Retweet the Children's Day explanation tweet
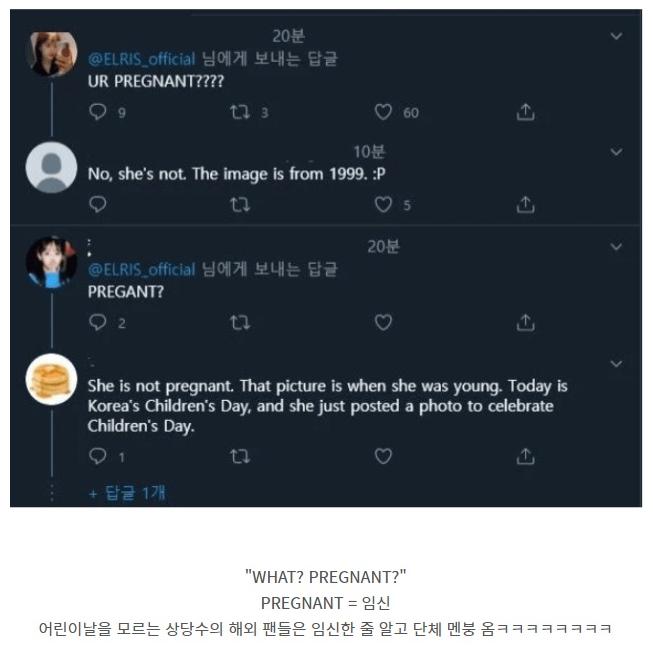The height and width of the screenshot is (646, 653). tap(240, 456)
